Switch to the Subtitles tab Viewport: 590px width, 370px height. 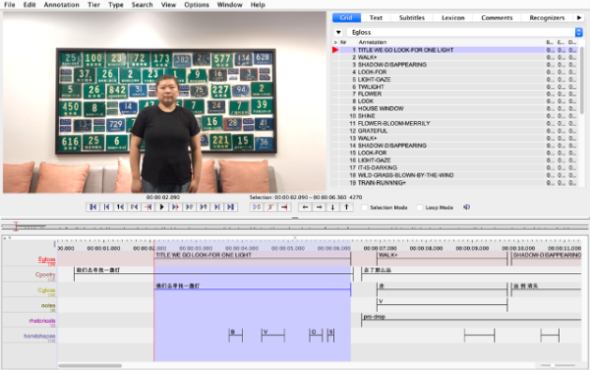pos(412,18)
